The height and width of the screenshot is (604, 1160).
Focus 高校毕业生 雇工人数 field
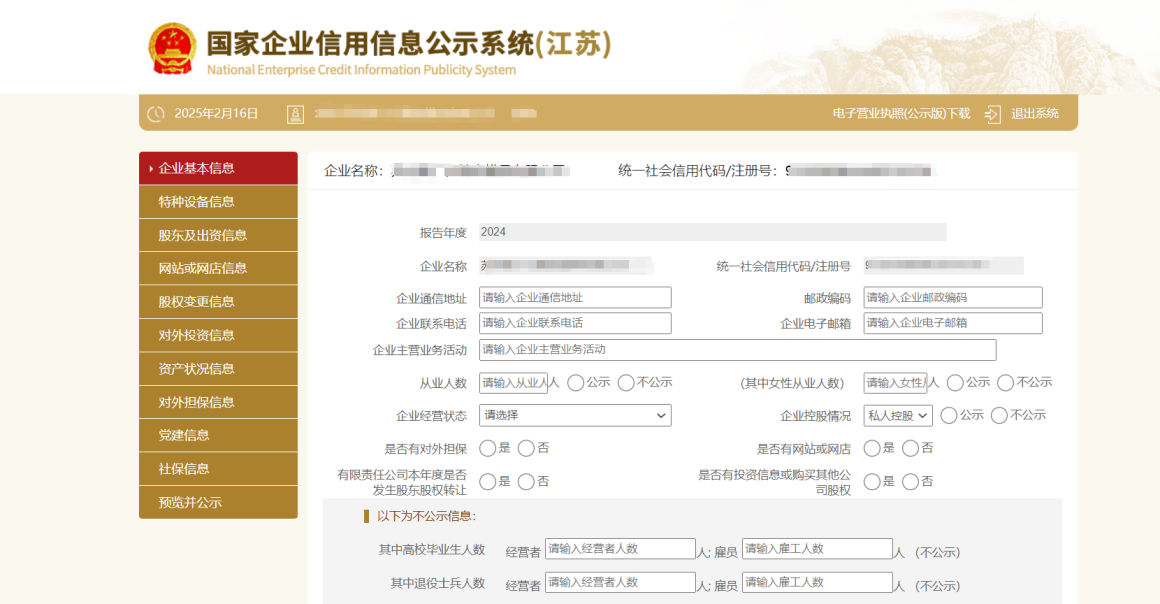pos(817,548)
